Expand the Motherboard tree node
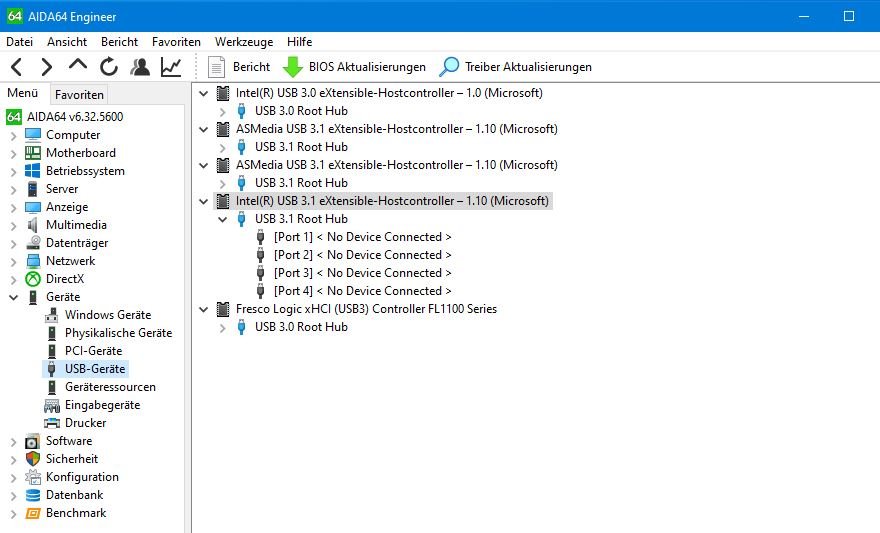Screen dimensions: 880x533 point(13,153)
